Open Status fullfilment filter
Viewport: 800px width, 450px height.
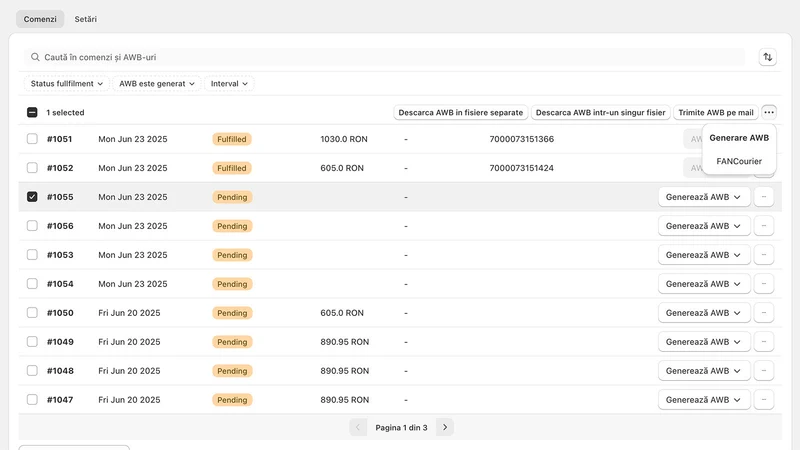pos(66,84)
